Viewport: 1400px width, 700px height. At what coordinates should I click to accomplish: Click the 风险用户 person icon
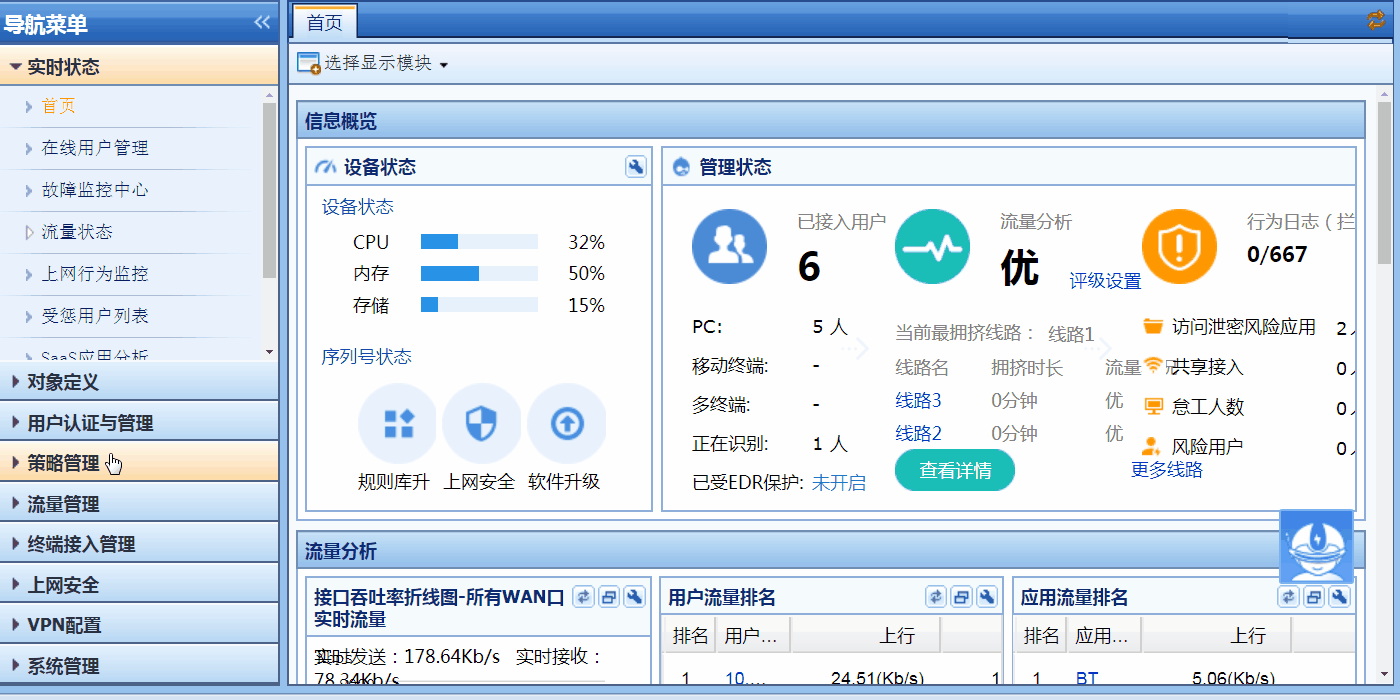point(1152,446)
